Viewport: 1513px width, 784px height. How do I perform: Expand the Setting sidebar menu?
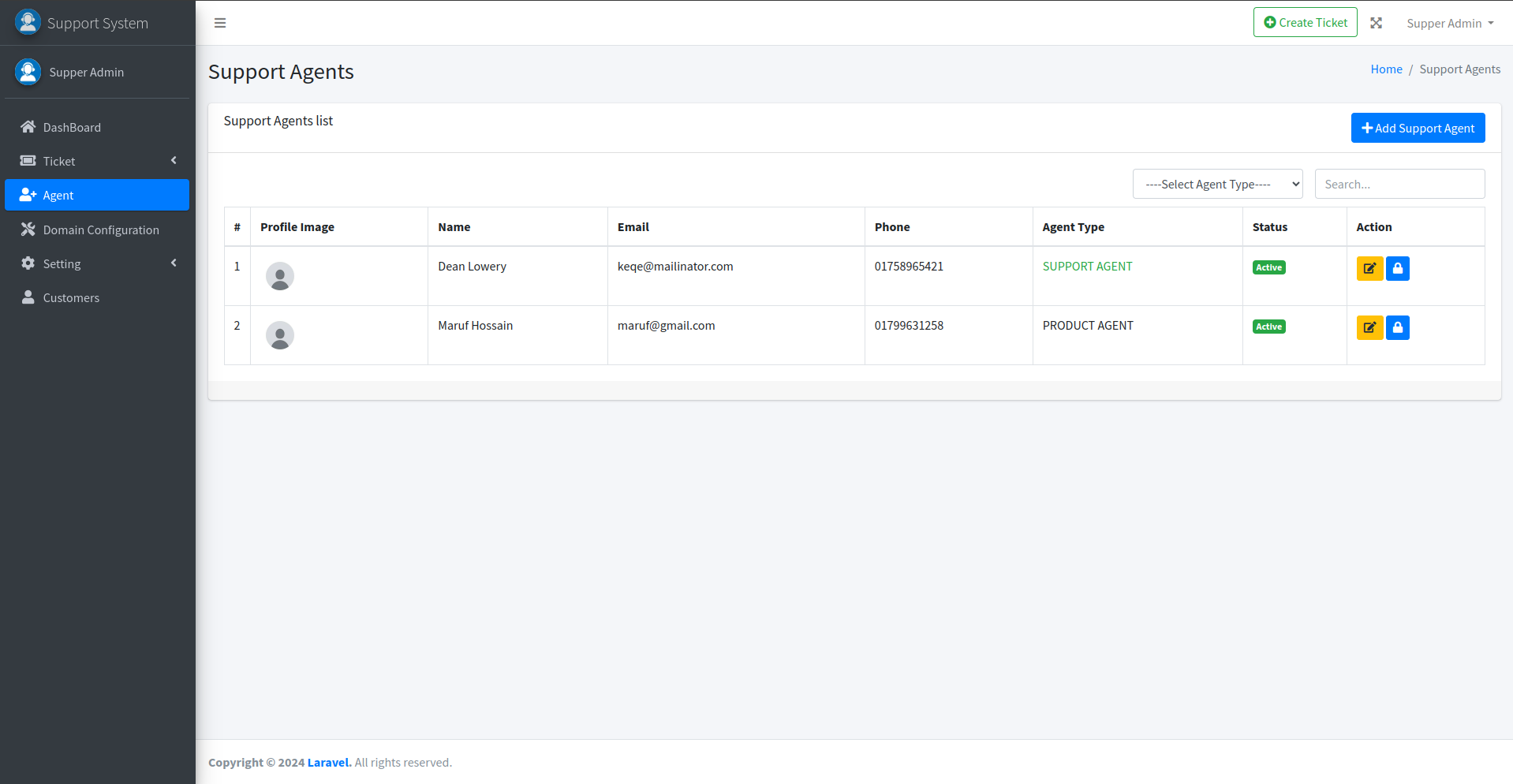(x=97, y=263)
